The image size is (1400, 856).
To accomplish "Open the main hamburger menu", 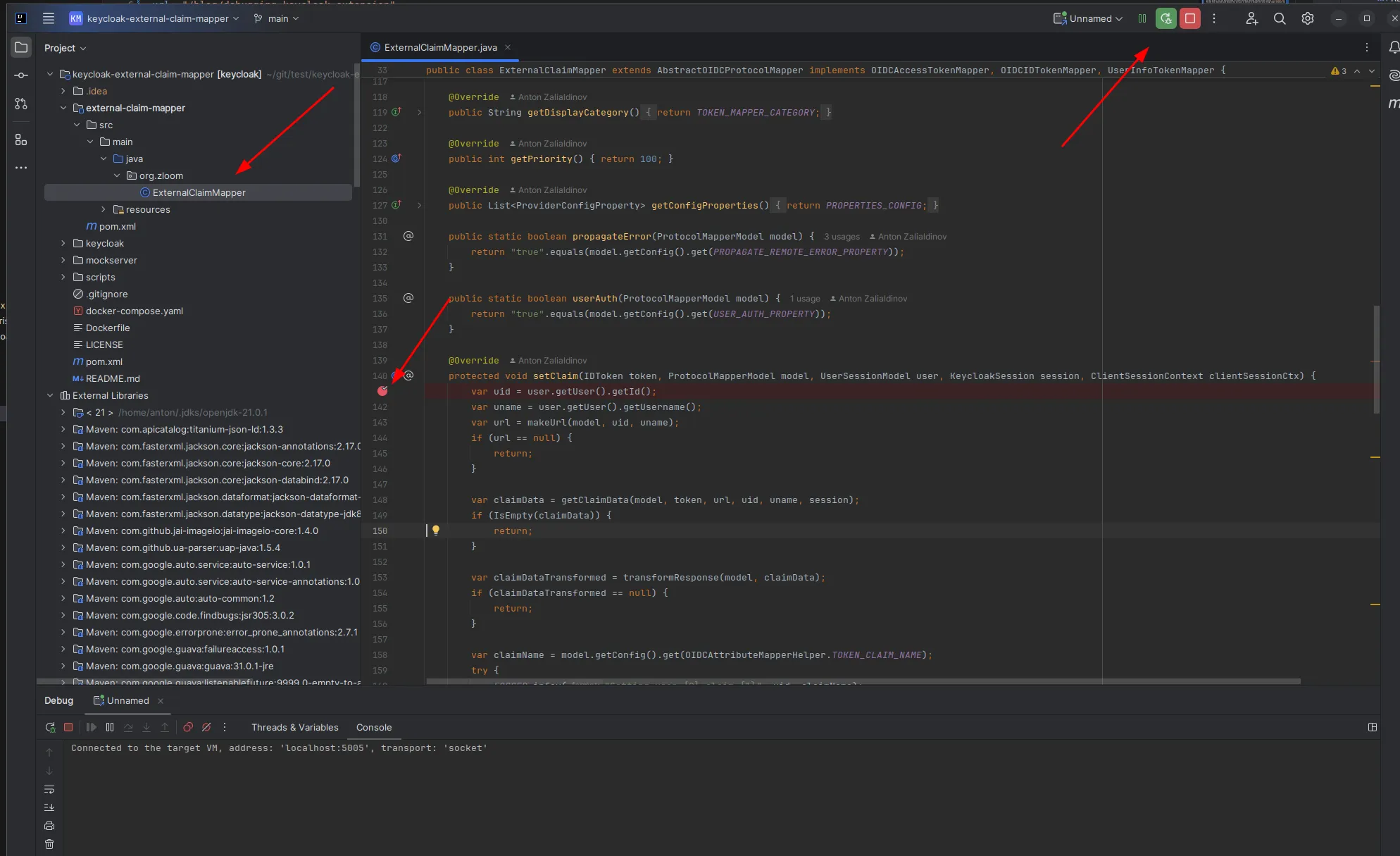I will tap(48, 18).
